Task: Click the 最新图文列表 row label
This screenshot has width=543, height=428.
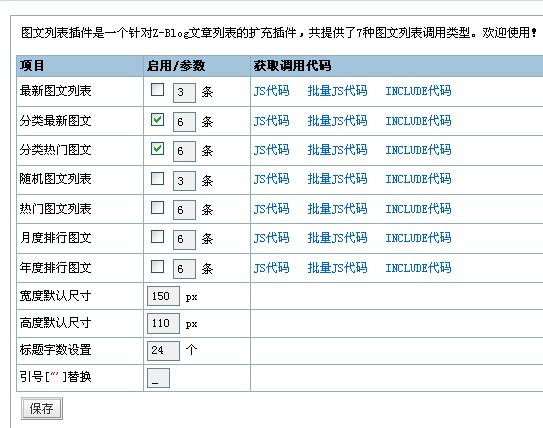Action: point(55,91)
